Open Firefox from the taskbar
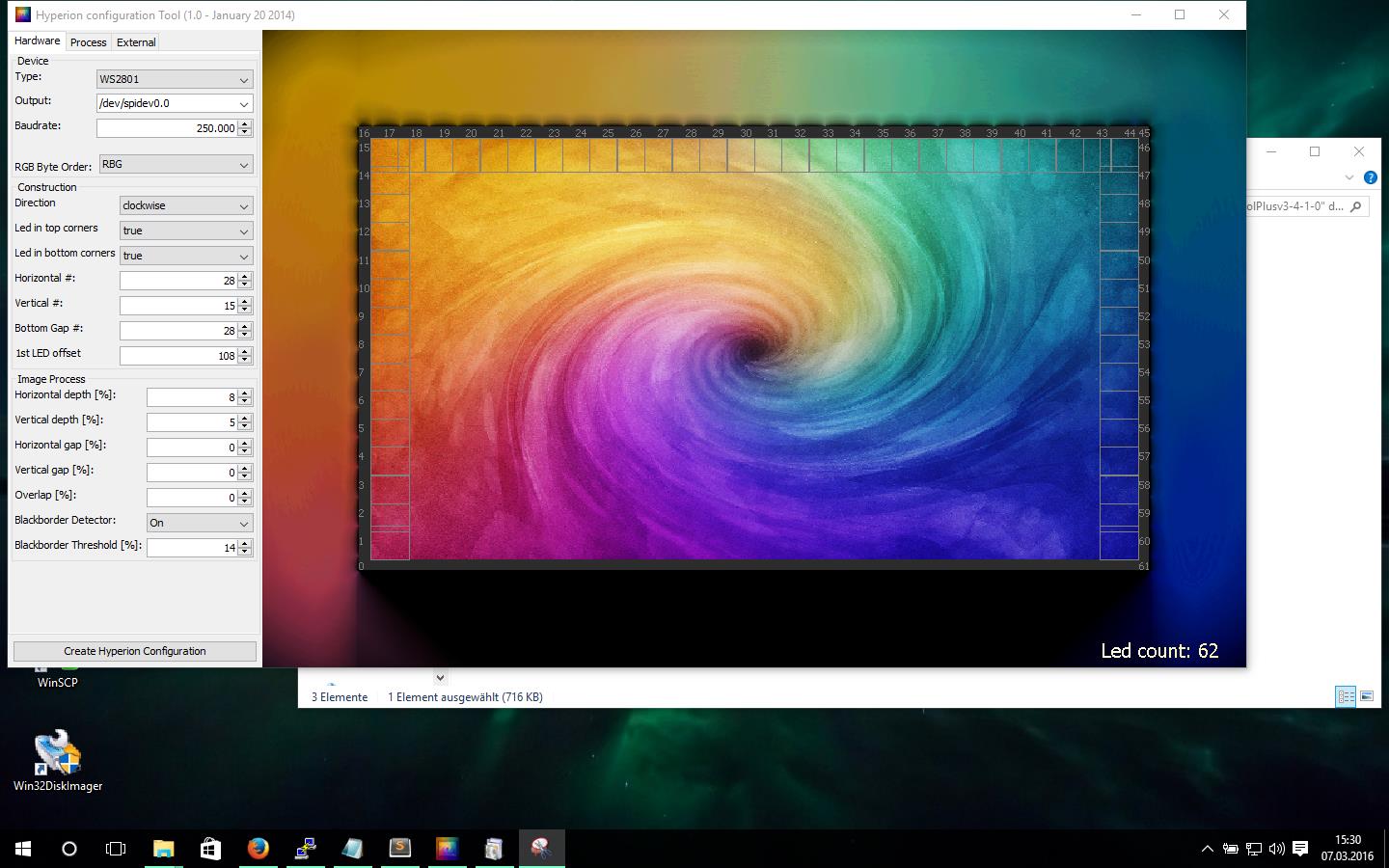The image size is (1389, 868). tap(258, 849)
